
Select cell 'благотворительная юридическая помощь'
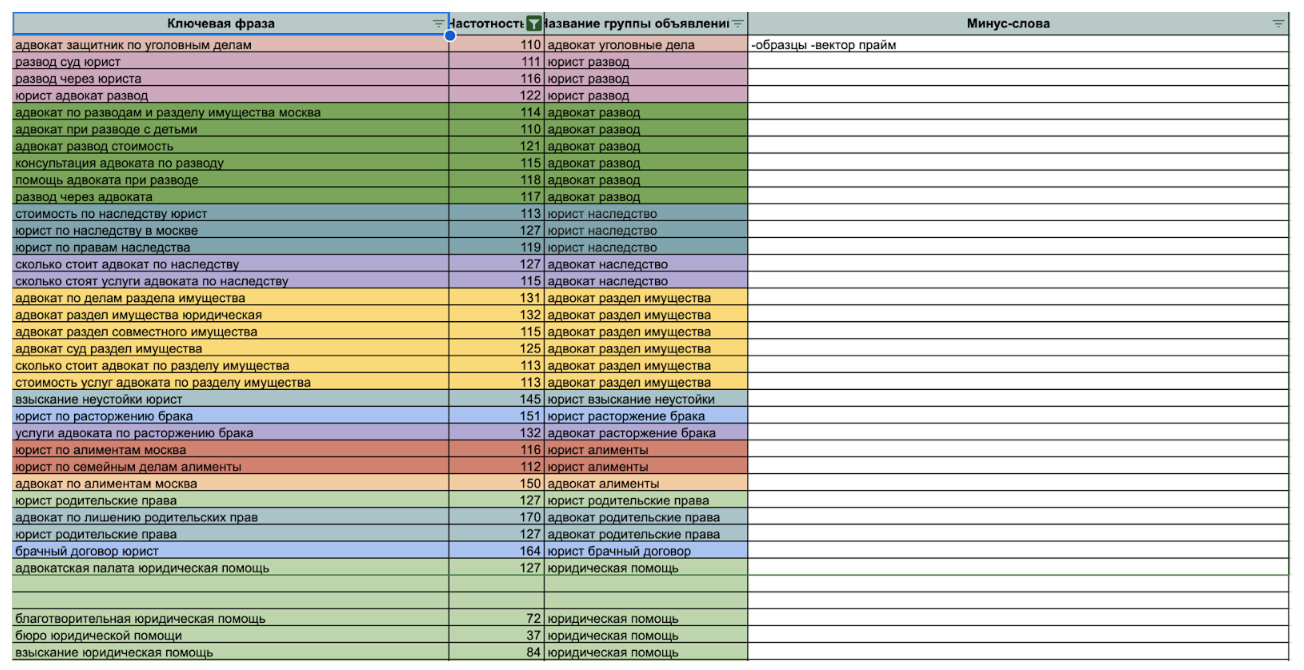tap(231, 619)
